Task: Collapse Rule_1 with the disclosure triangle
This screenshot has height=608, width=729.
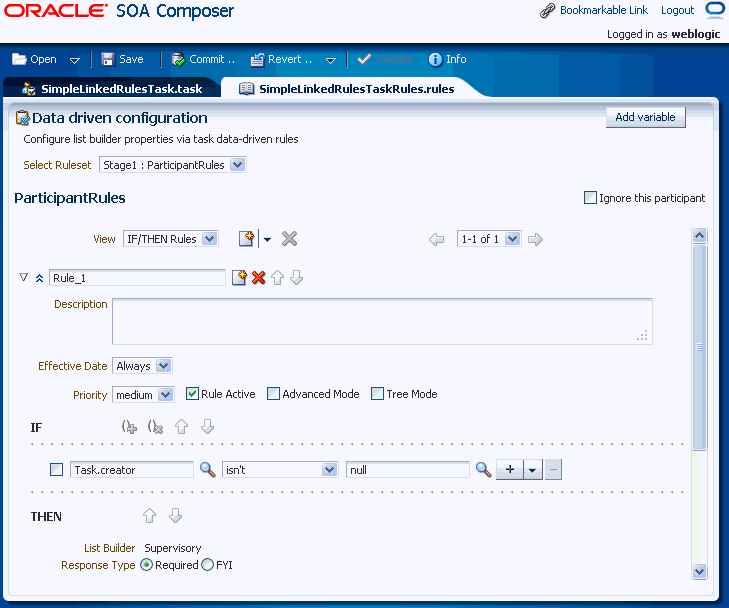Action: [x=24, y=278]
